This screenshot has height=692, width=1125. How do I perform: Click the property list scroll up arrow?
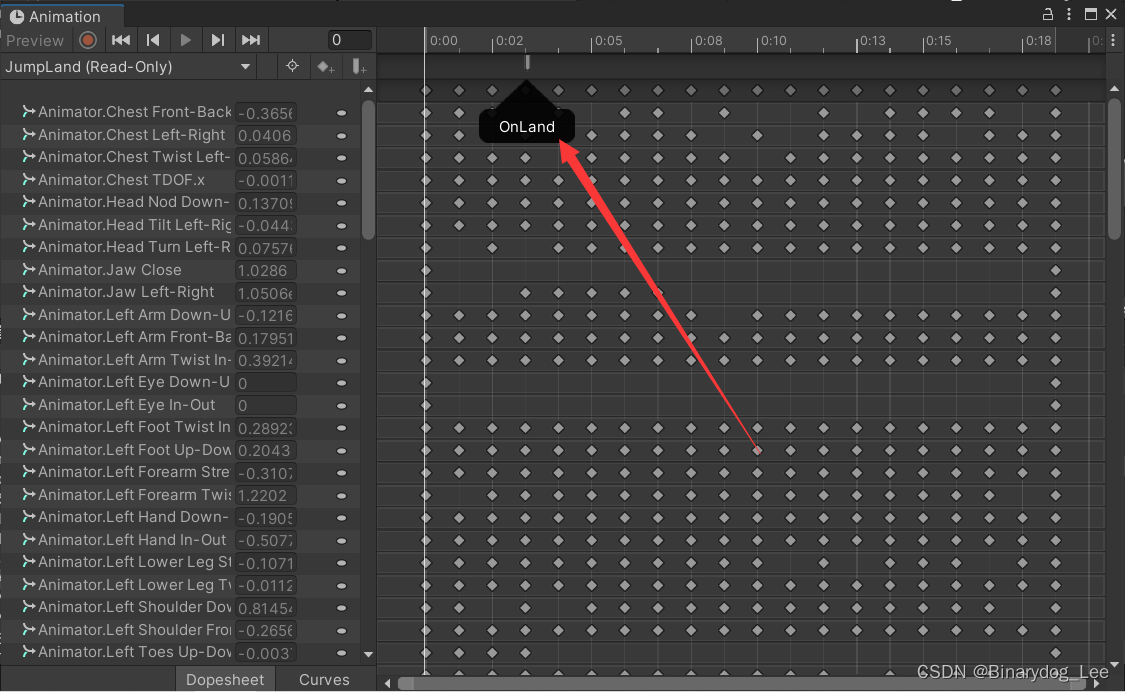pos(368,90)
